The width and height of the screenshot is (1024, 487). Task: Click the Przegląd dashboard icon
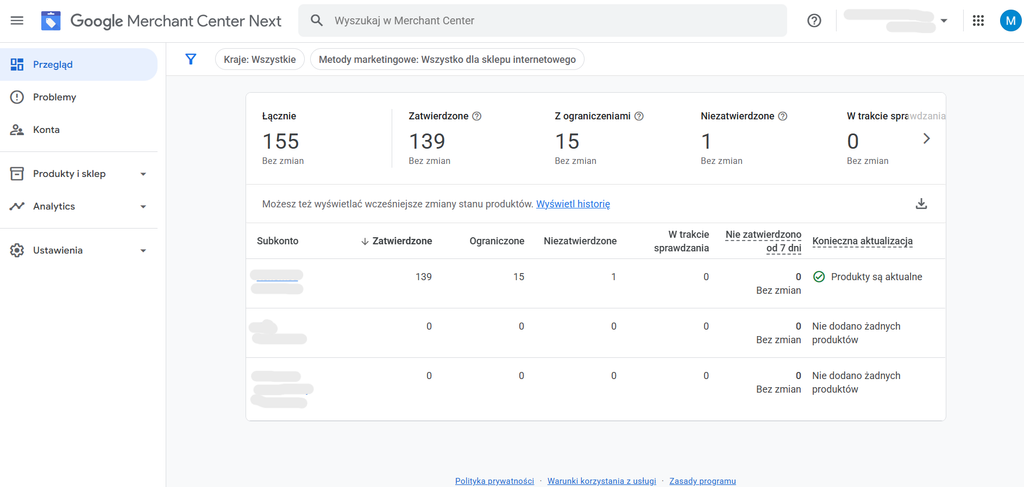click(x=17, y=64)
